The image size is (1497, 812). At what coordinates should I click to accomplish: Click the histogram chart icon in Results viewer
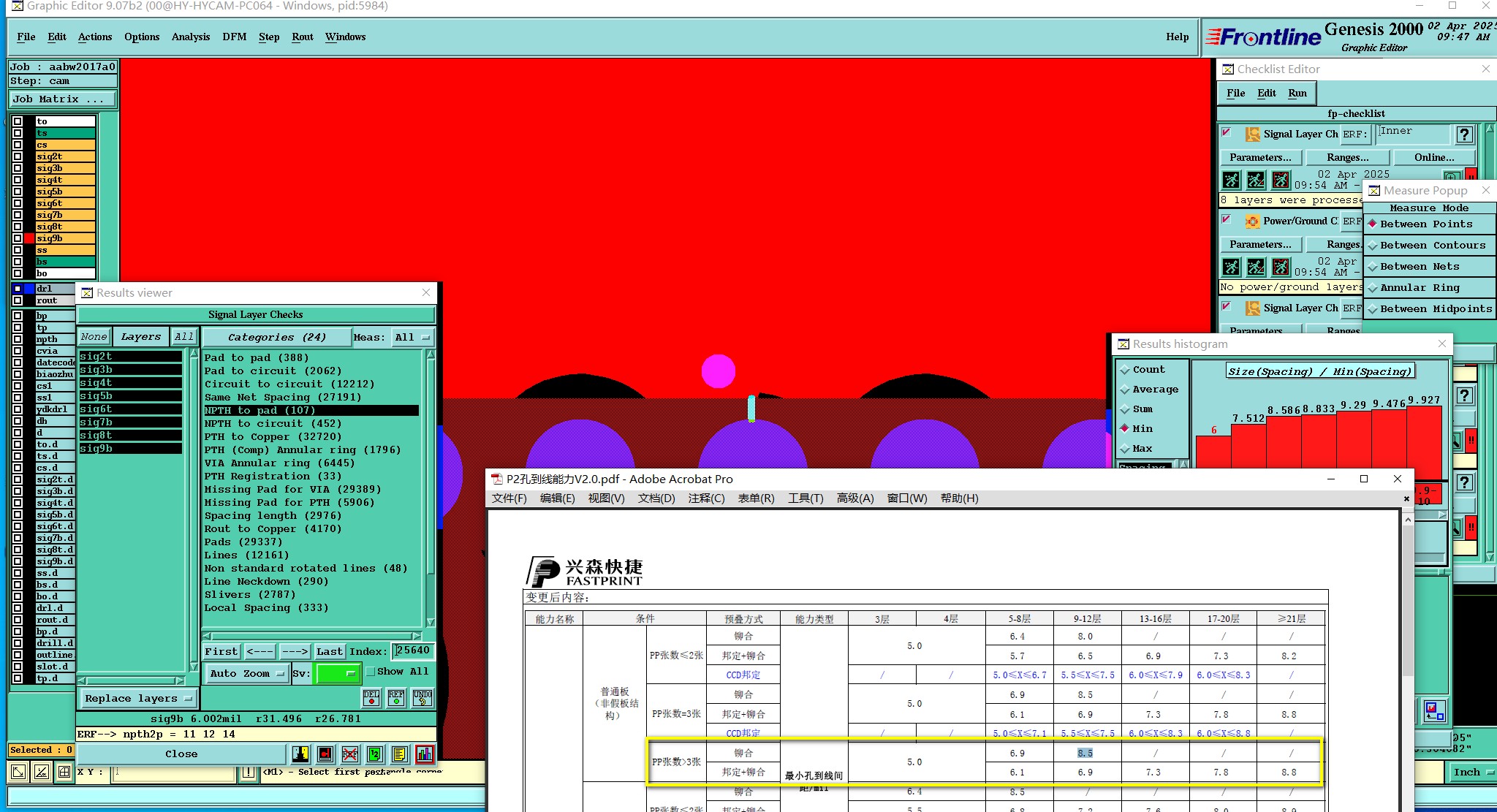pyautogui.click(x=425, y=754)
